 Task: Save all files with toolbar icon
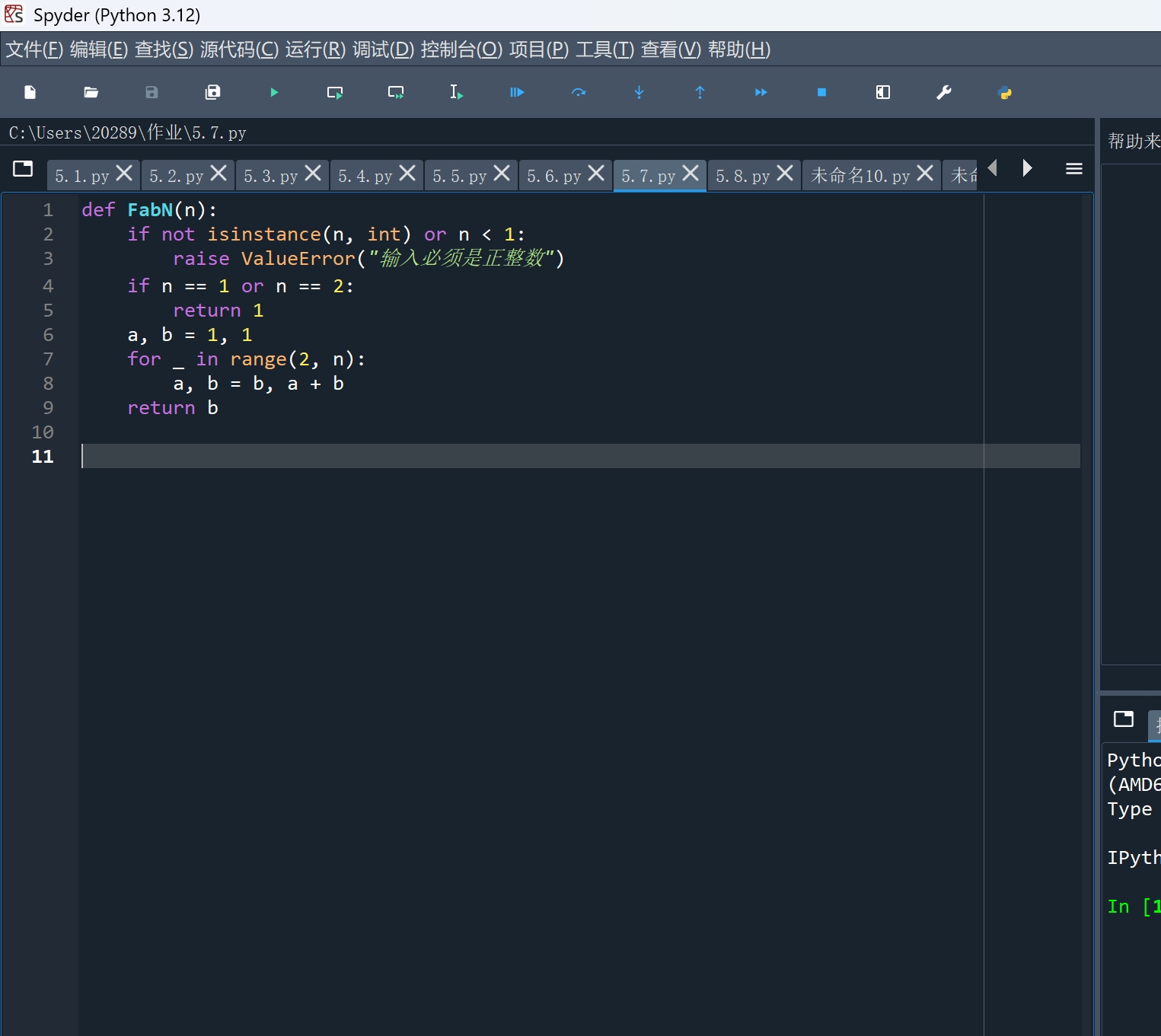point(213,92)
